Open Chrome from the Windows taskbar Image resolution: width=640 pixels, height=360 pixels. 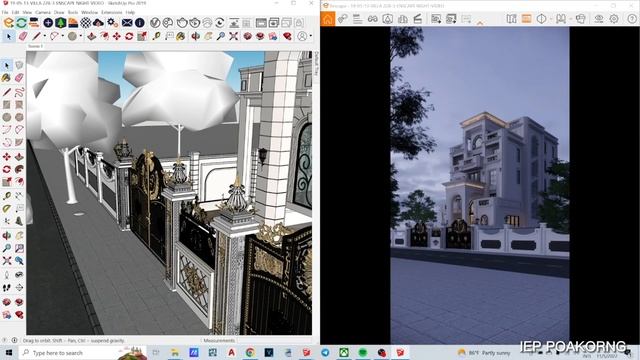[x=250, y=352]
